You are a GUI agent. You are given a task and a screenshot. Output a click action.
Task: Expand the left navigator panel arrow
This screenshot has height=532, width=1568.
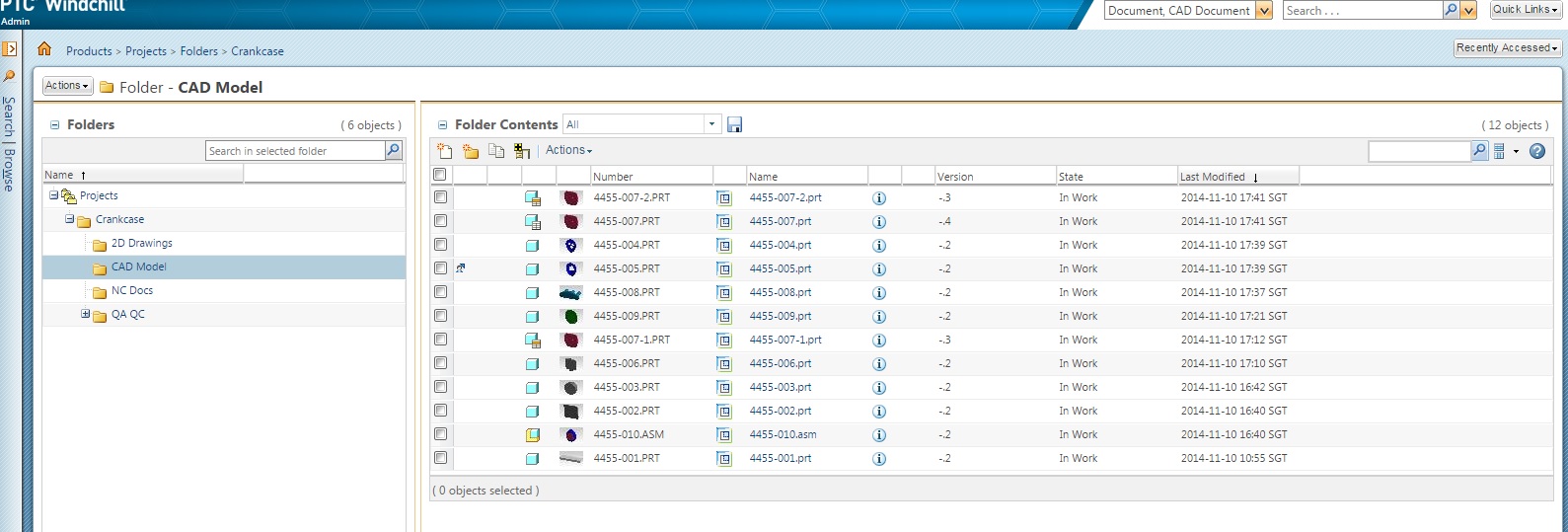pyautogui.click(x=9, y=48)
